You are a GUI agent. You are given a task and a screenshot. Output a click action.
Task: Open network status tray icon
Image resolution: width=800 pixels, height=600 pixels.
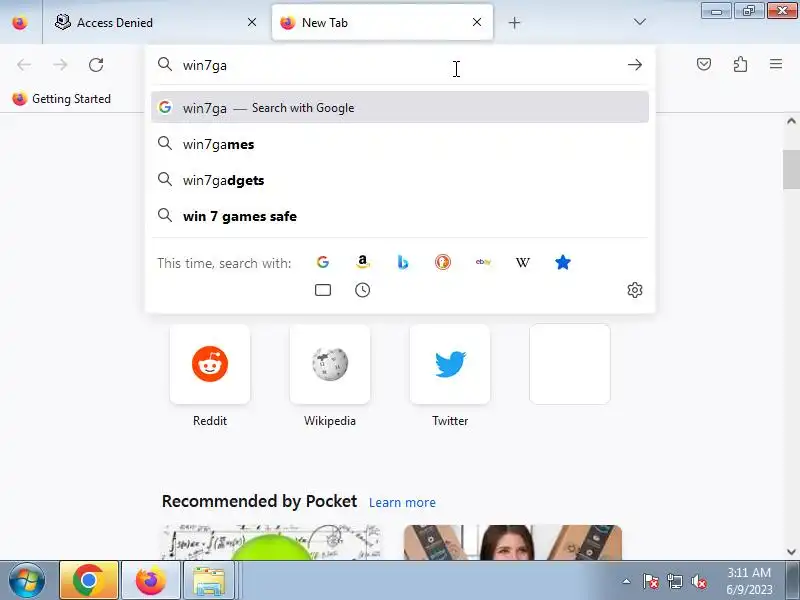click(675, 581)
